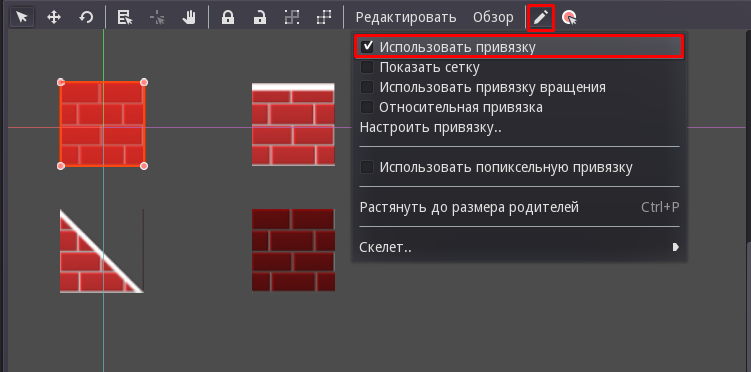Choose the Rotate Mode tool
Viewport: 751px width, 372px height.
pyautogui.click(x=86, y=18)
